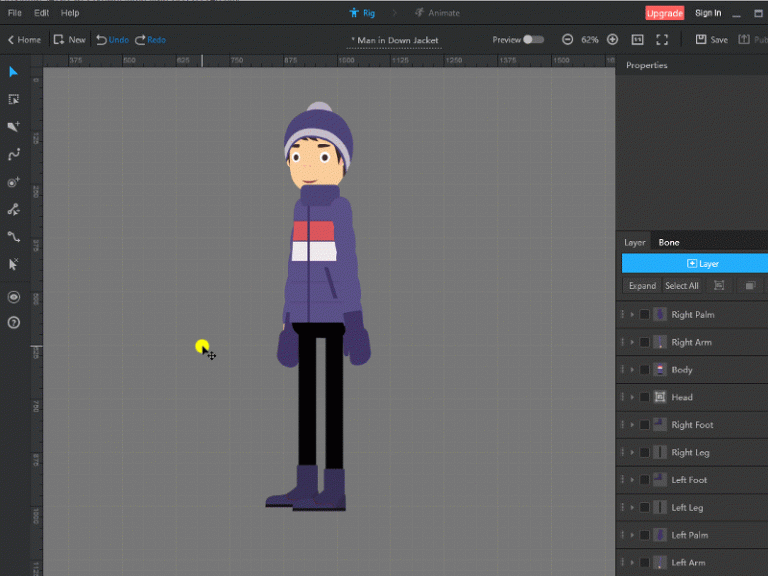This screenshot has width=768, height=576.
Task: Select the arrow selection tool
Action: (x=14, y=72)
